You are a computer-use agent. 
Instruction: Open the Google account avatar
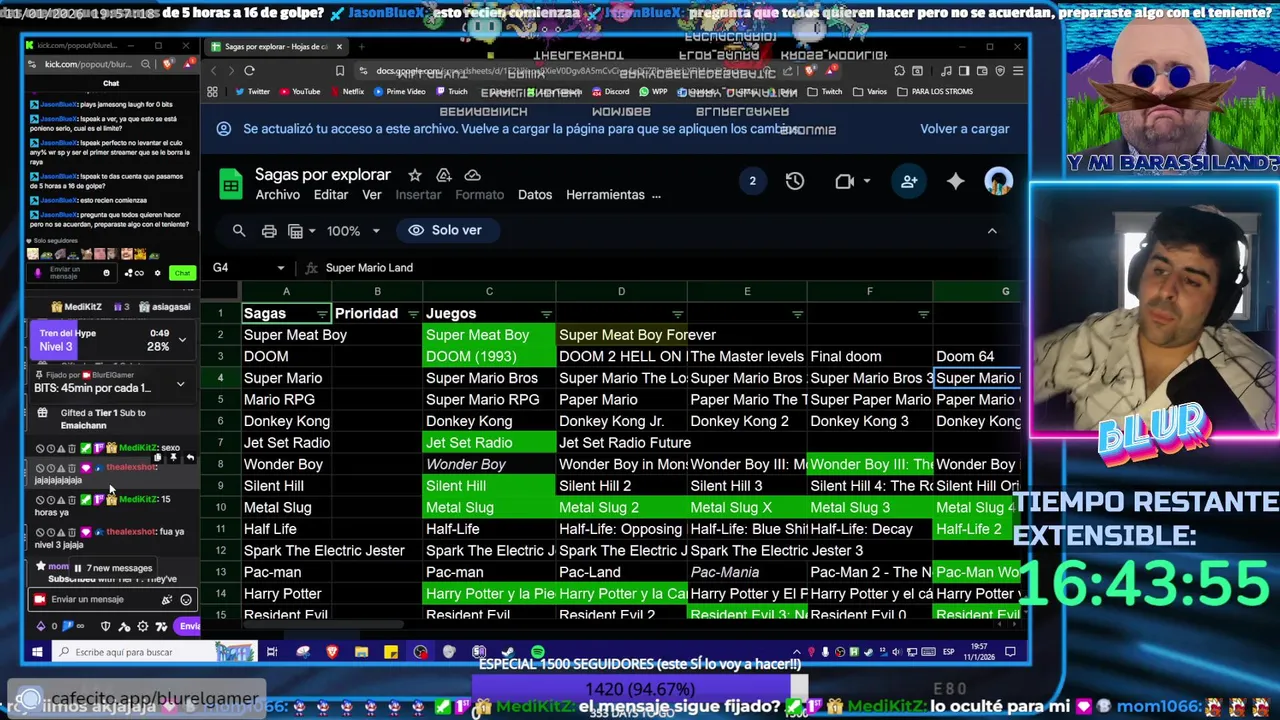[x=998, y=181]
